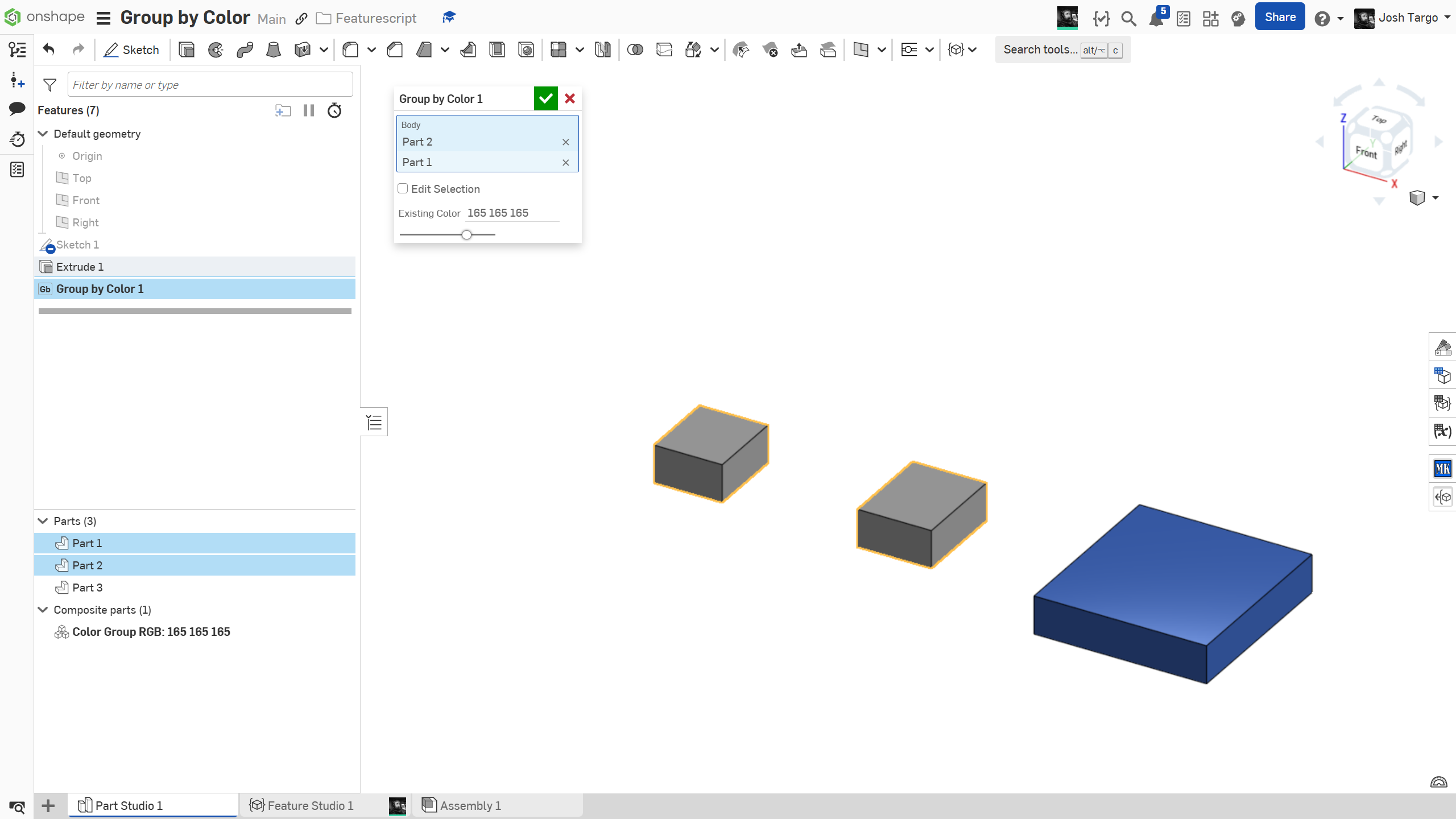Image resolution: width=1456 pixels, height=819 pixels.
Task: Click the Search tools box
Action: click(1062, 50)
